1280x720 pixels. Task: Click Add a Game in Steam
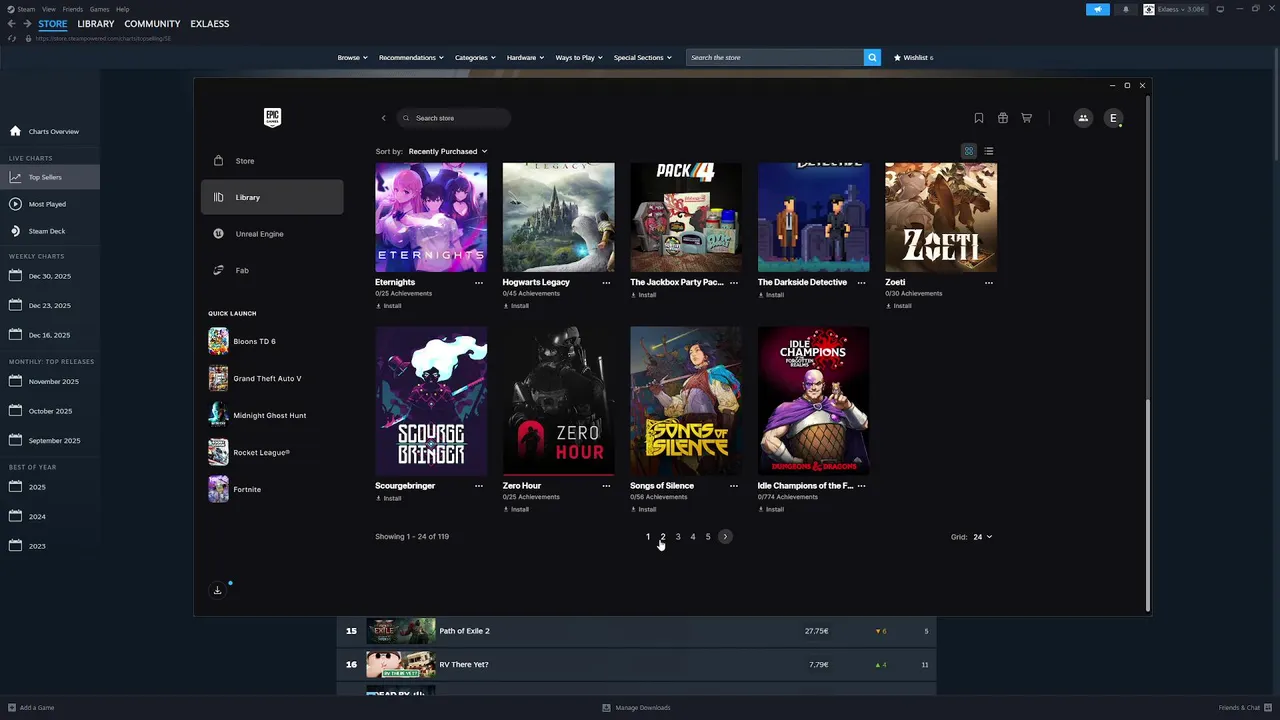point(31,708)
